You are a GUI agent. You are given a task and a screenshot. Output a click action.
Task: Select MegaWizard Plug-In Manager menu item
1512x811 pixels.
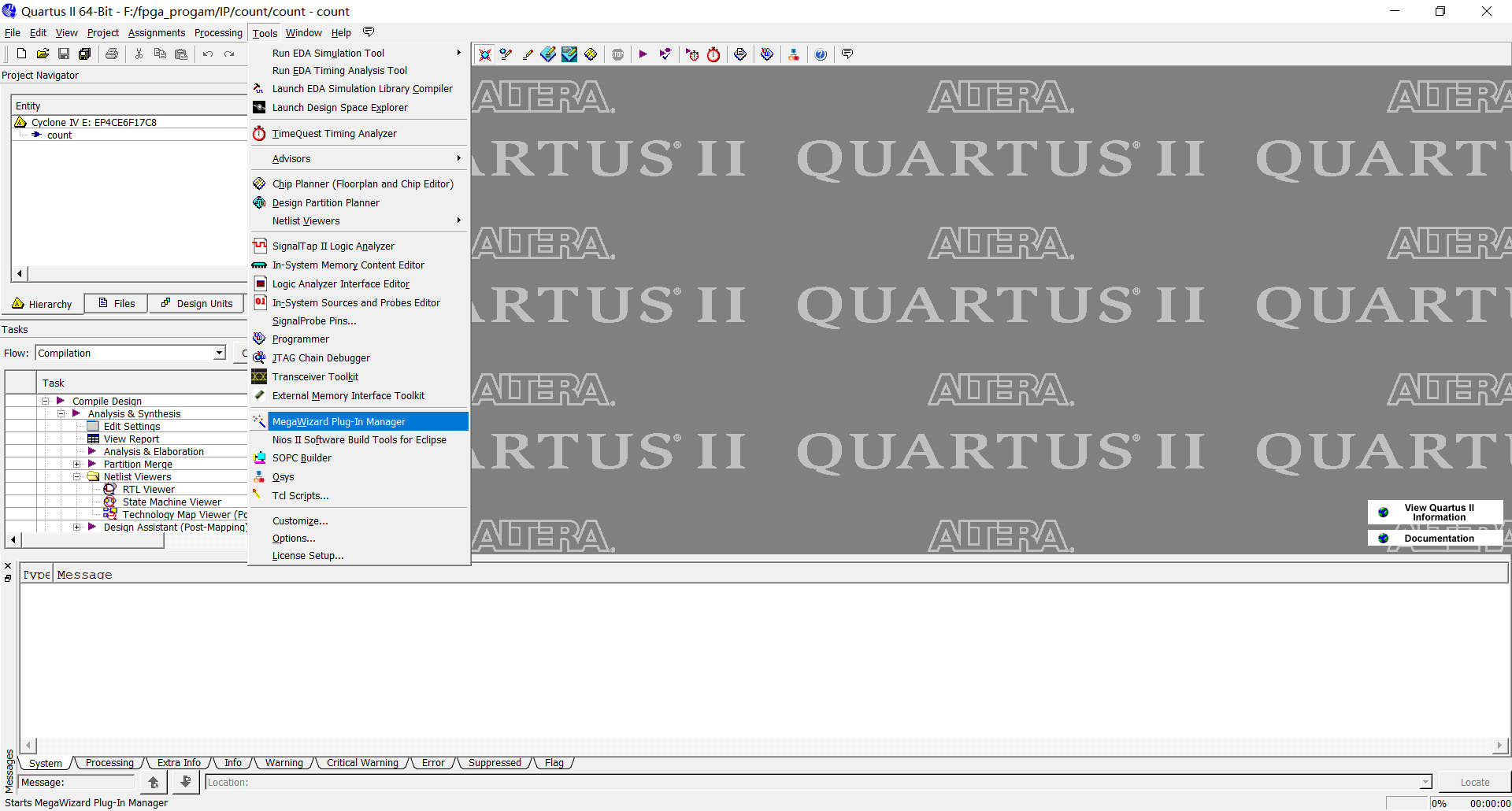(x=359, y=421)
